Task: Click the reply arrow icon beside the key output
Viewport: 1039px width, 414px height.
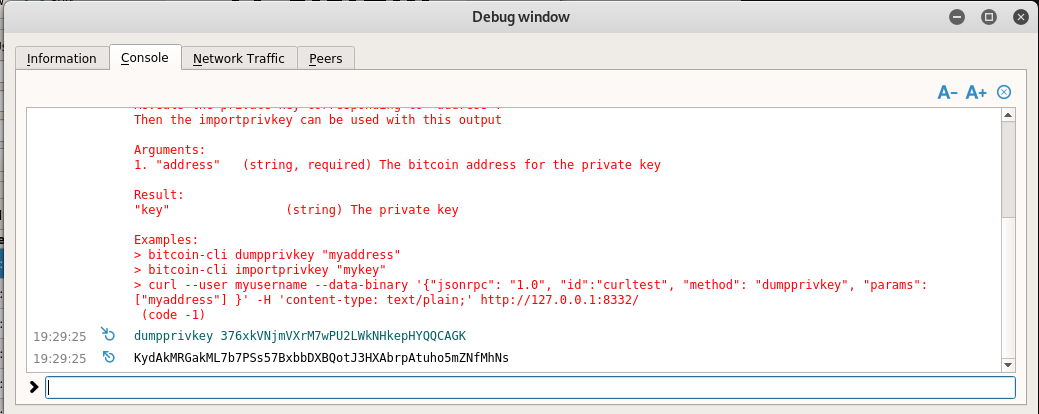Action: (x=109, y=357)
